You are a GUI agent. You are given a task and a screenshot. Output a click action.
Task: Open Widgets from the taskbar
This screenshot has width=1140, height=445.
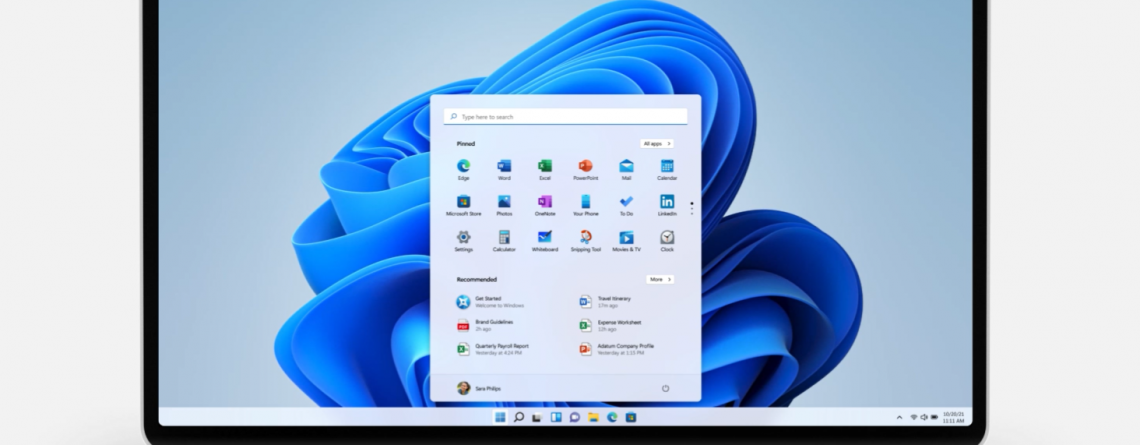pyautogui.click(x=556, y=417)
